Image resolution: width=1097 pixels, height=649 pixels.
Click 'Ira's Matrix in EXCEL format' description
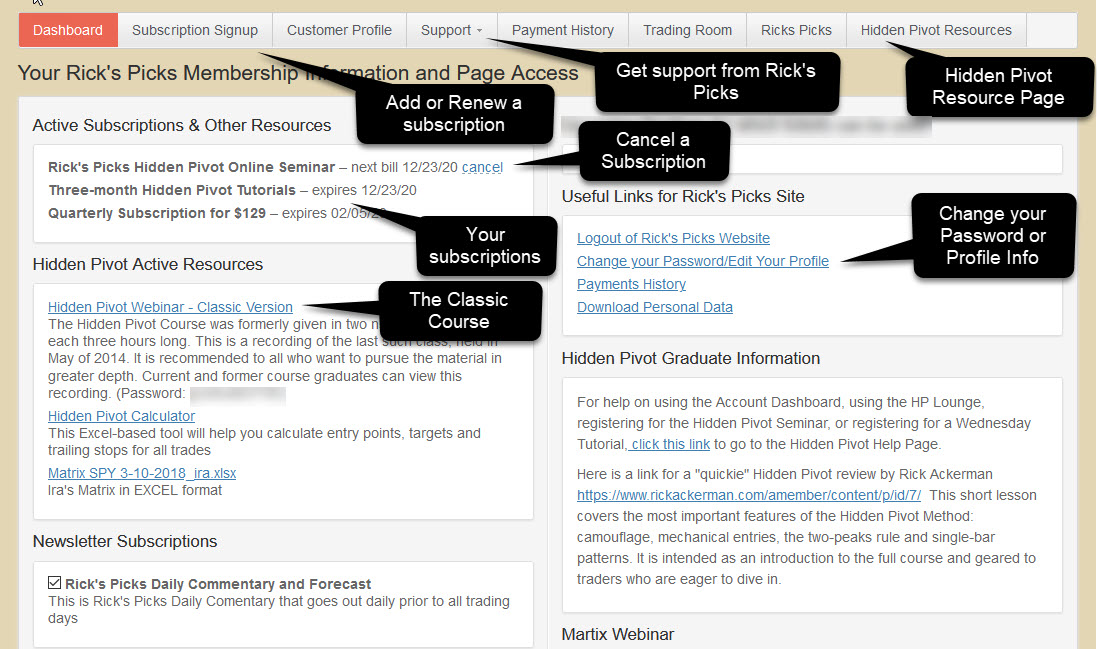coord(135,490)
